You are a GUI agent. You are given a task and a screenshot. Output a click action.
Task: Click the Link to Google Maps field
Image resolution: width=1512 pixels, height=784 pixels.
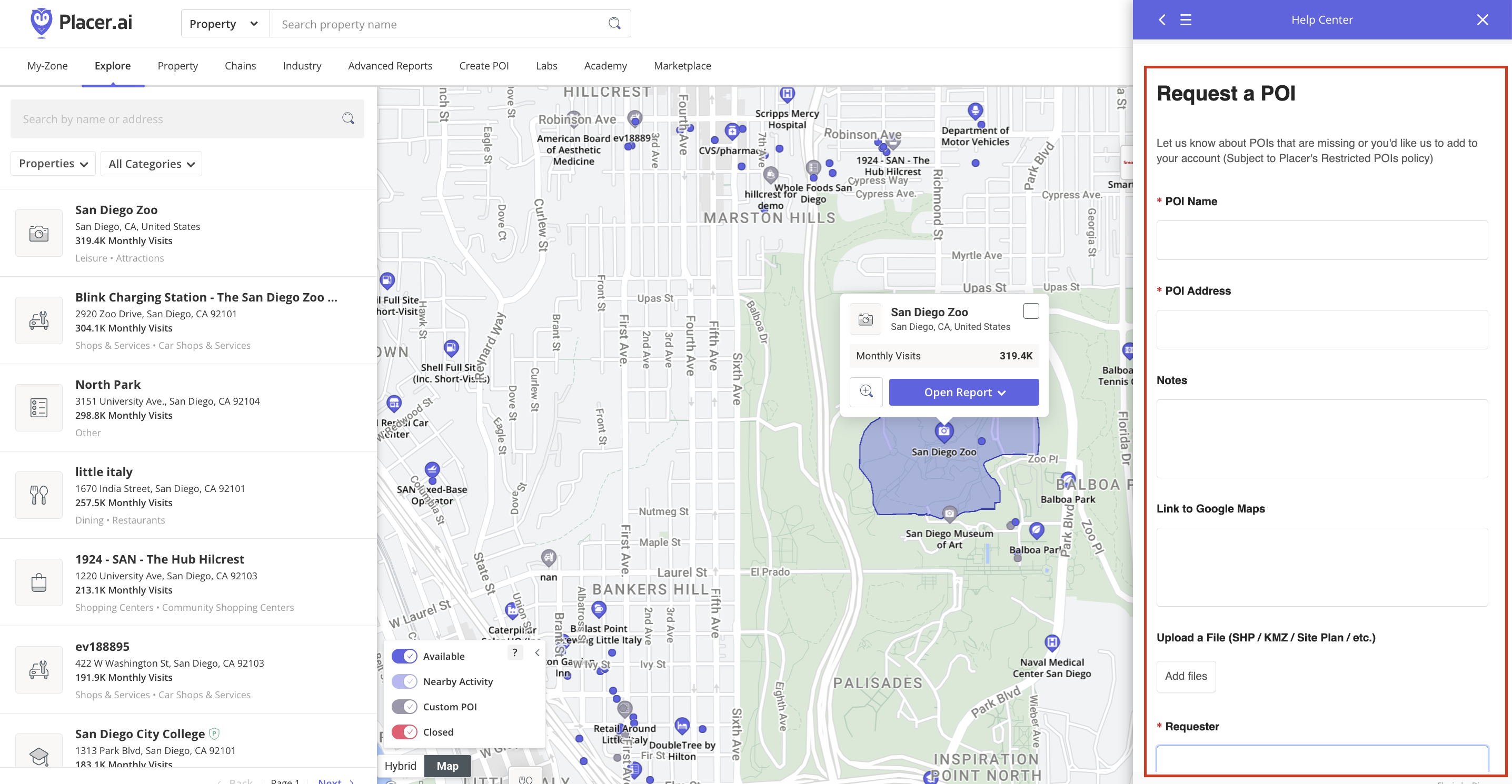pyautogui.click(x=1322, y=567)
